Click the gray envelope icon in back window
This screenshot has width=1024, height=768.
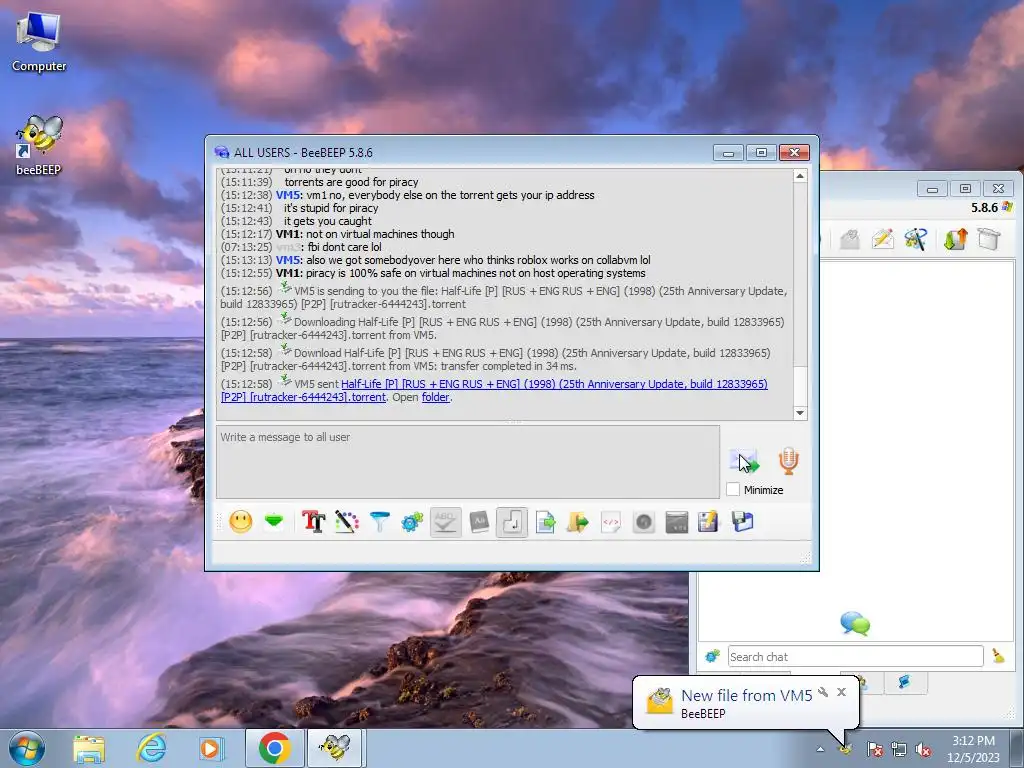850,239
